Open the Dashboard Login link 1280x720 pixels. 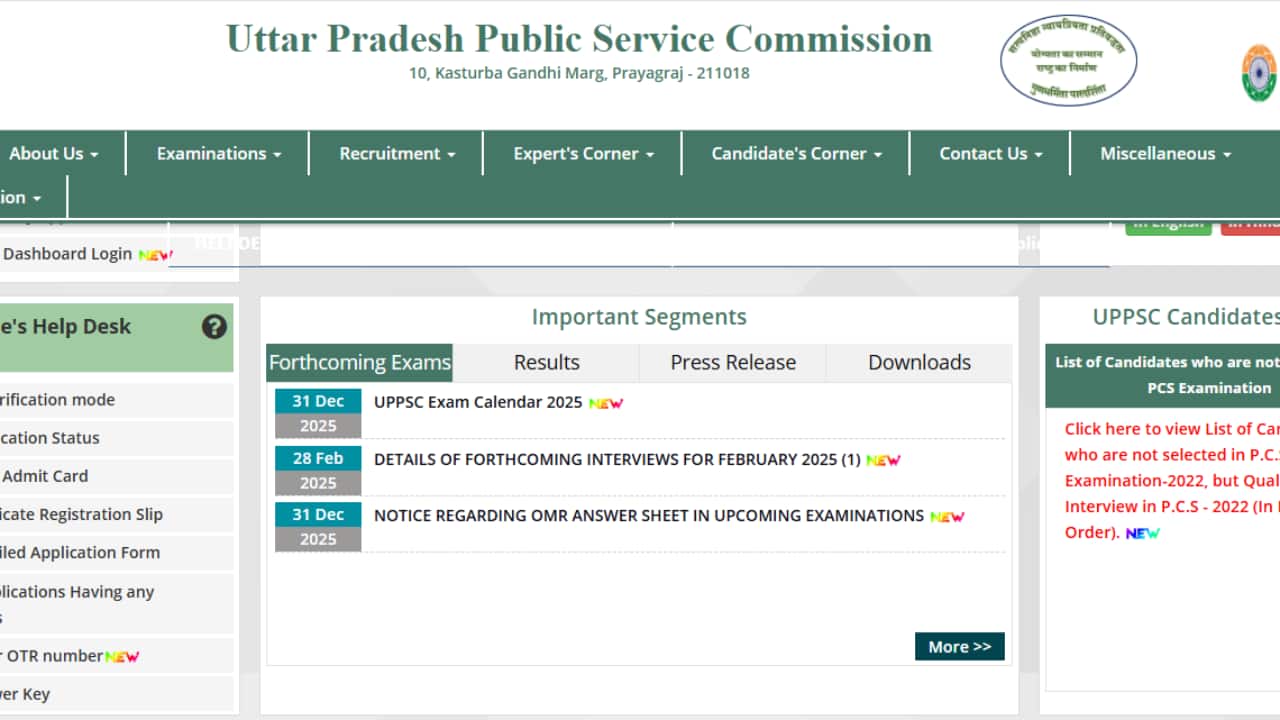click(68, 253)
